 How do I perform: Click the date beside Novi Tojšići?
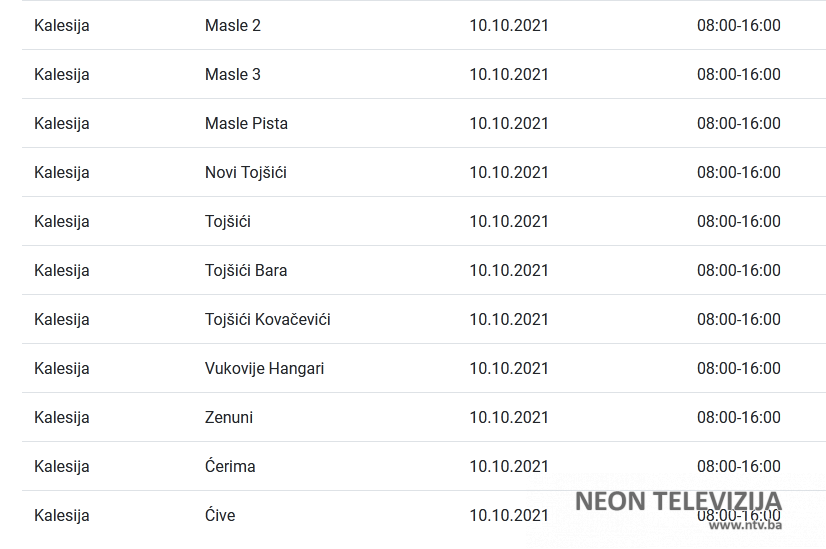(509, 172)
